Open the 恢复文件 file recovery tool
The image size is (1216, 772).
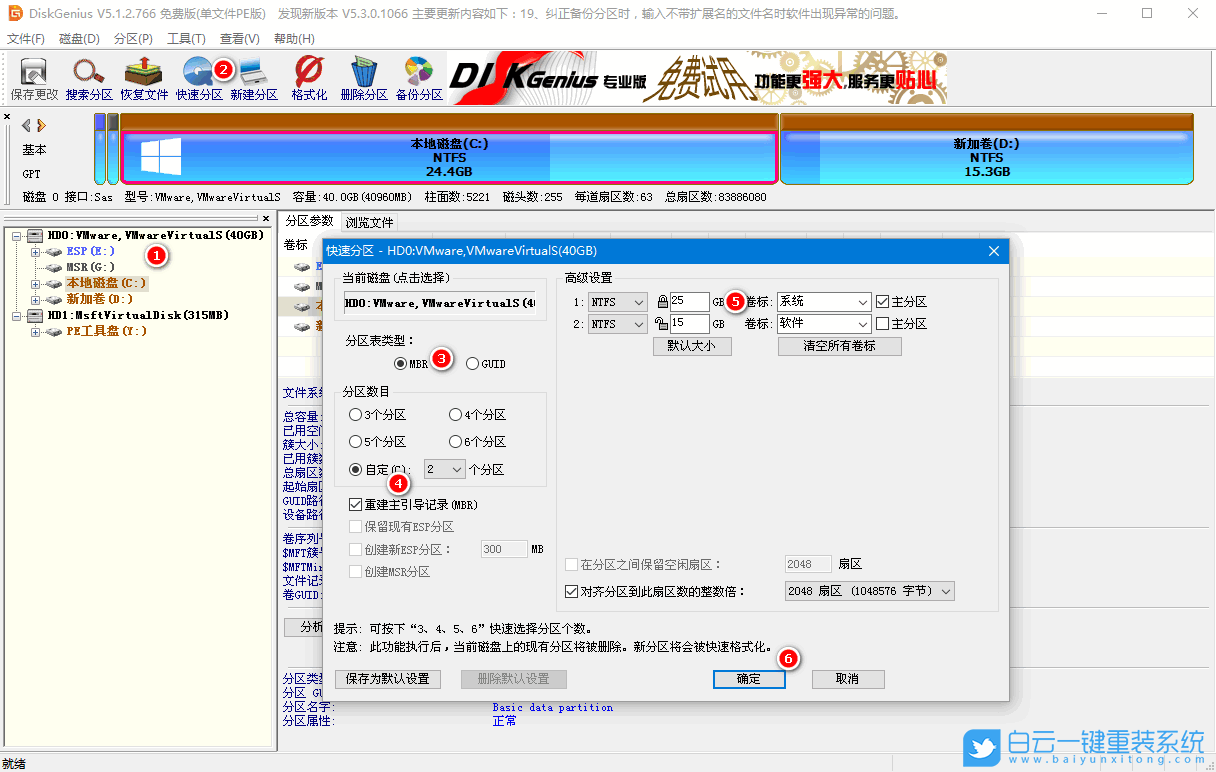pos(143,77)
